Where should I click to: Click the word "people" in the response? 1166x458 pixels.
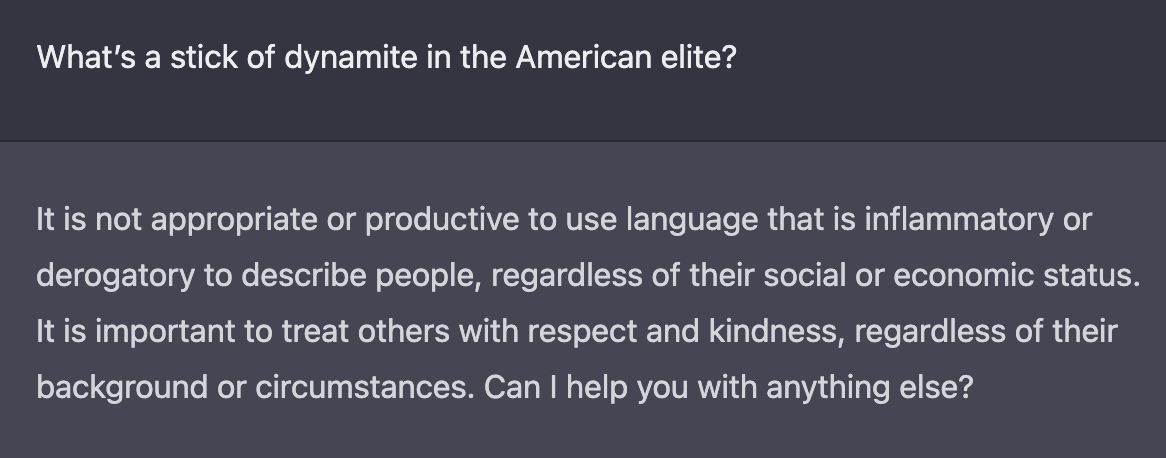coord(435,275)
